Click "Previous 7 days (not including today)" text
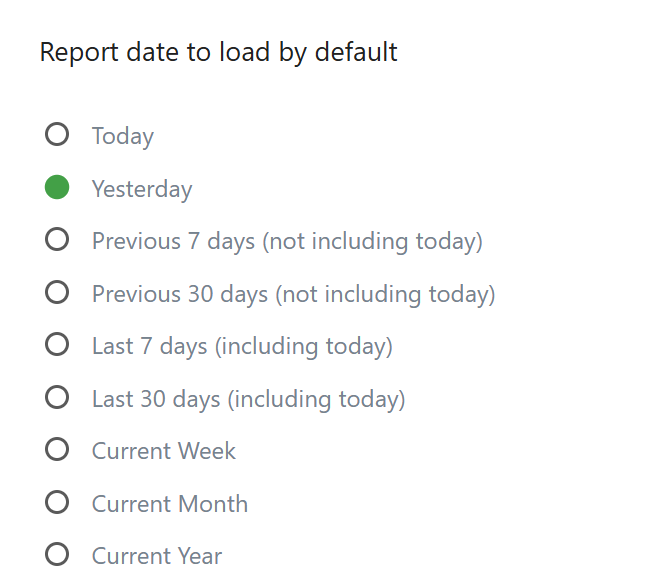Image resolution: width=646 pixels, height=583 pixels. coord(287,241)
